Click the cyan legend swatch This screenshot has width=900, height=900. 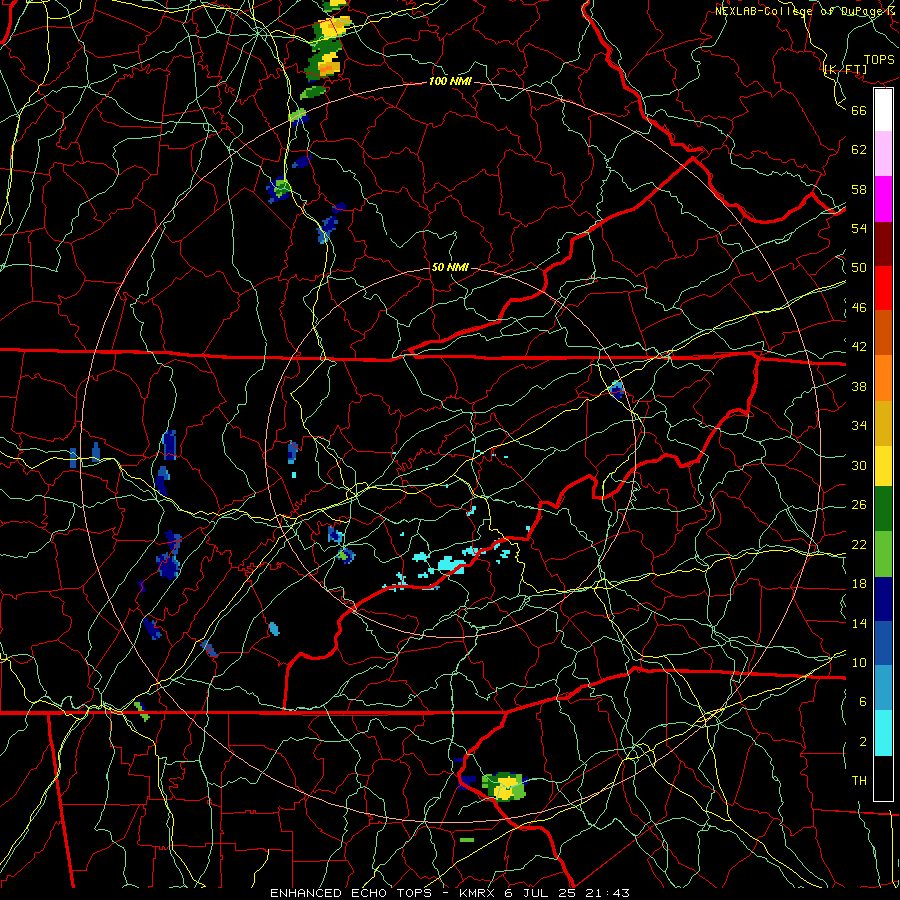click(883, 733)
